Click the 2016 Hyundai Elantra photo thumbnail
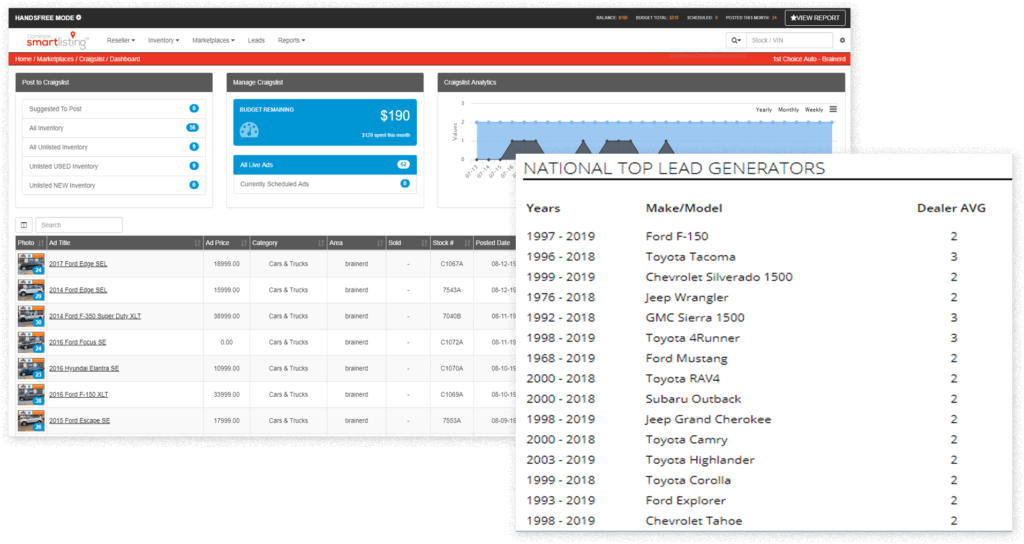Viewport: 1024px width, 544px height. point(31,368)
